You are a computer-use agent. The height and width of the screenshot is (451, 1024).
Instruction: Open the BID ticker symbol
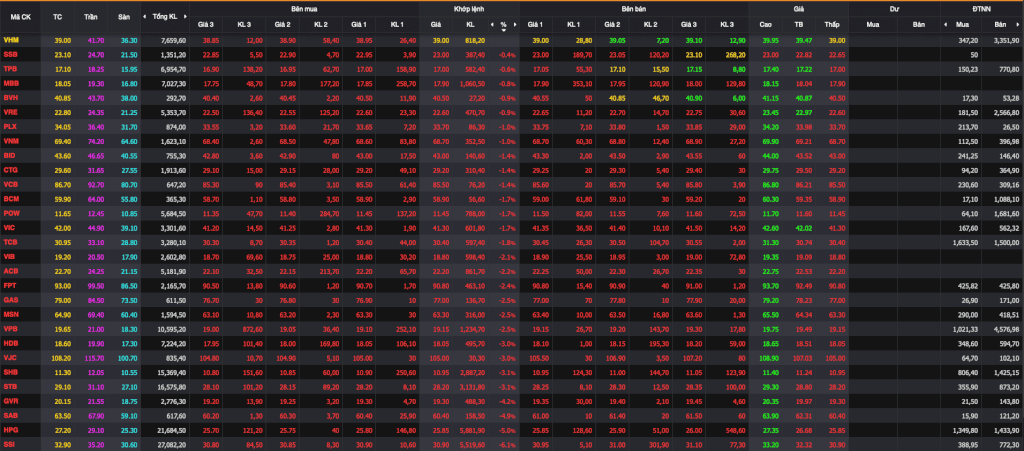pyautogui.click(x=10, y=155)
